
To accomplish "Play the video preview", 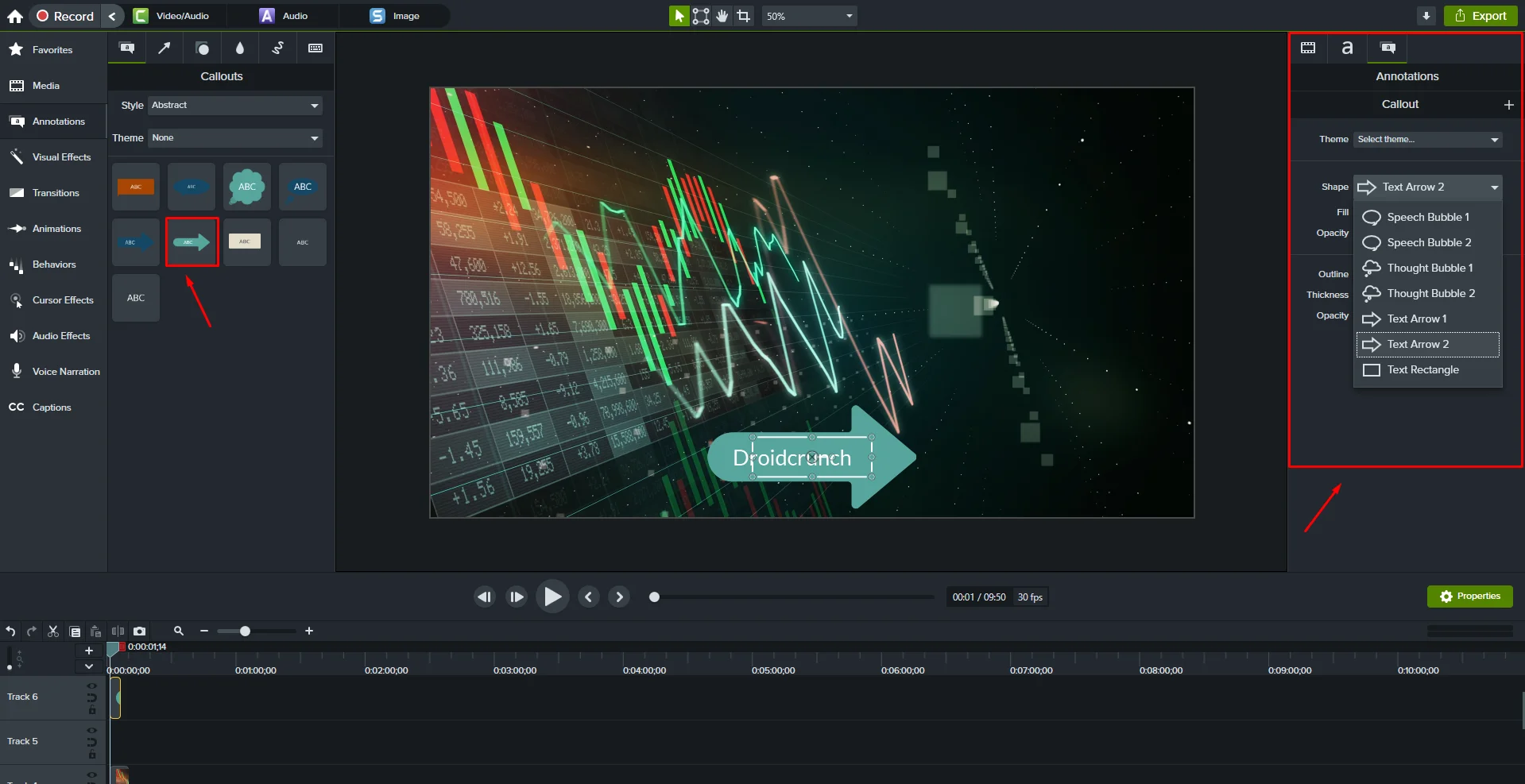I will pos(552,597).
